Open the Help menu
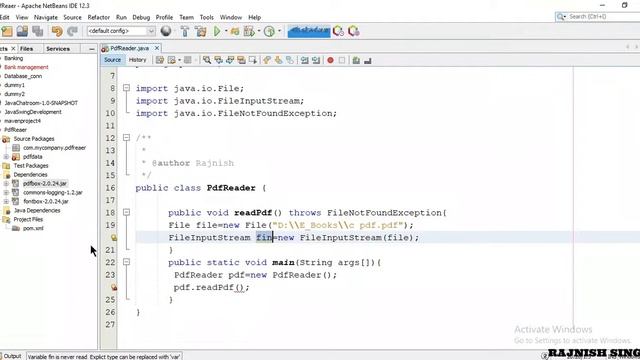 (254, 17)
